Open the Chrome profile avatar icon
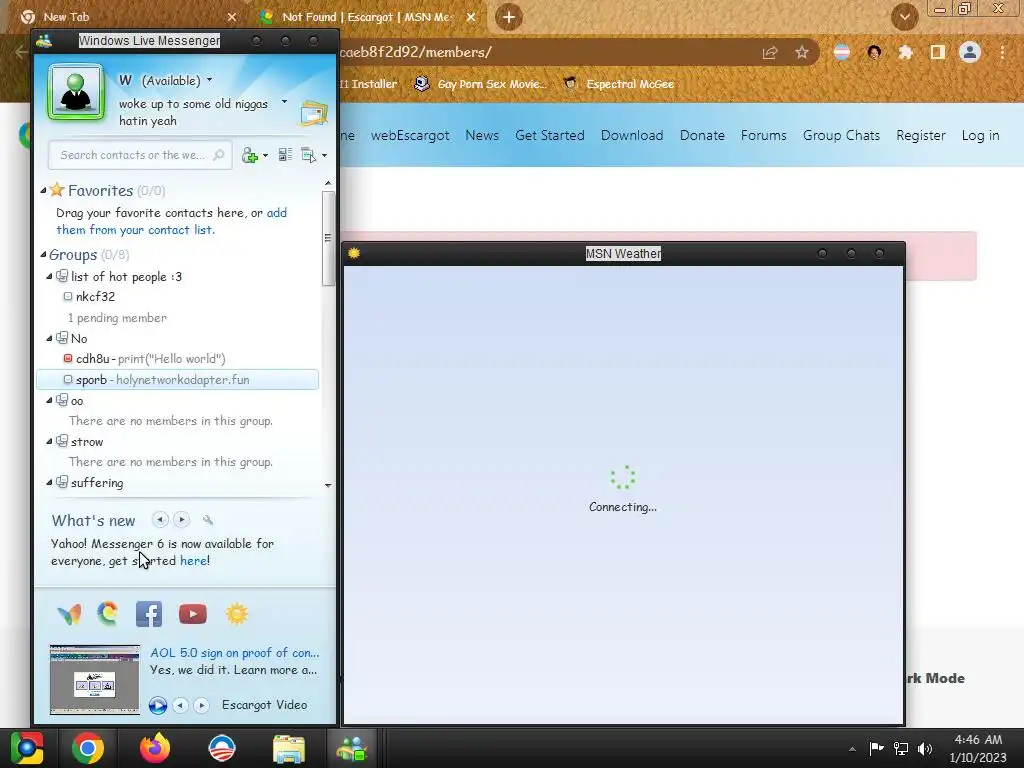Viewport: 1024px width, 768px height. pyautogui.click(x=970, y=52)
